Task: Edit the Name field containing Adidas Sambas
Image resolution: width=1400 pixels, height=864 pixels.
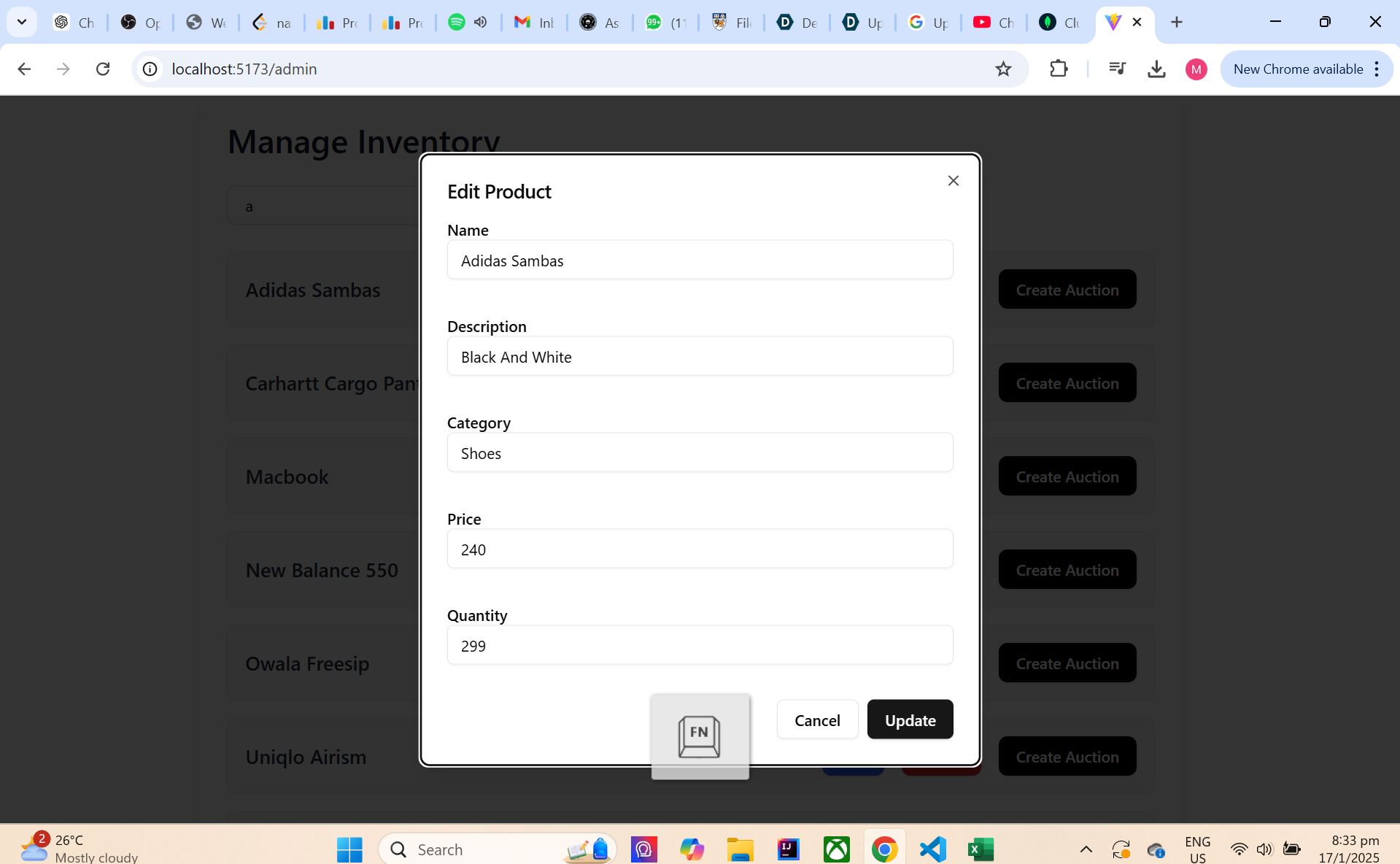Action: click(x=700, y=260)
